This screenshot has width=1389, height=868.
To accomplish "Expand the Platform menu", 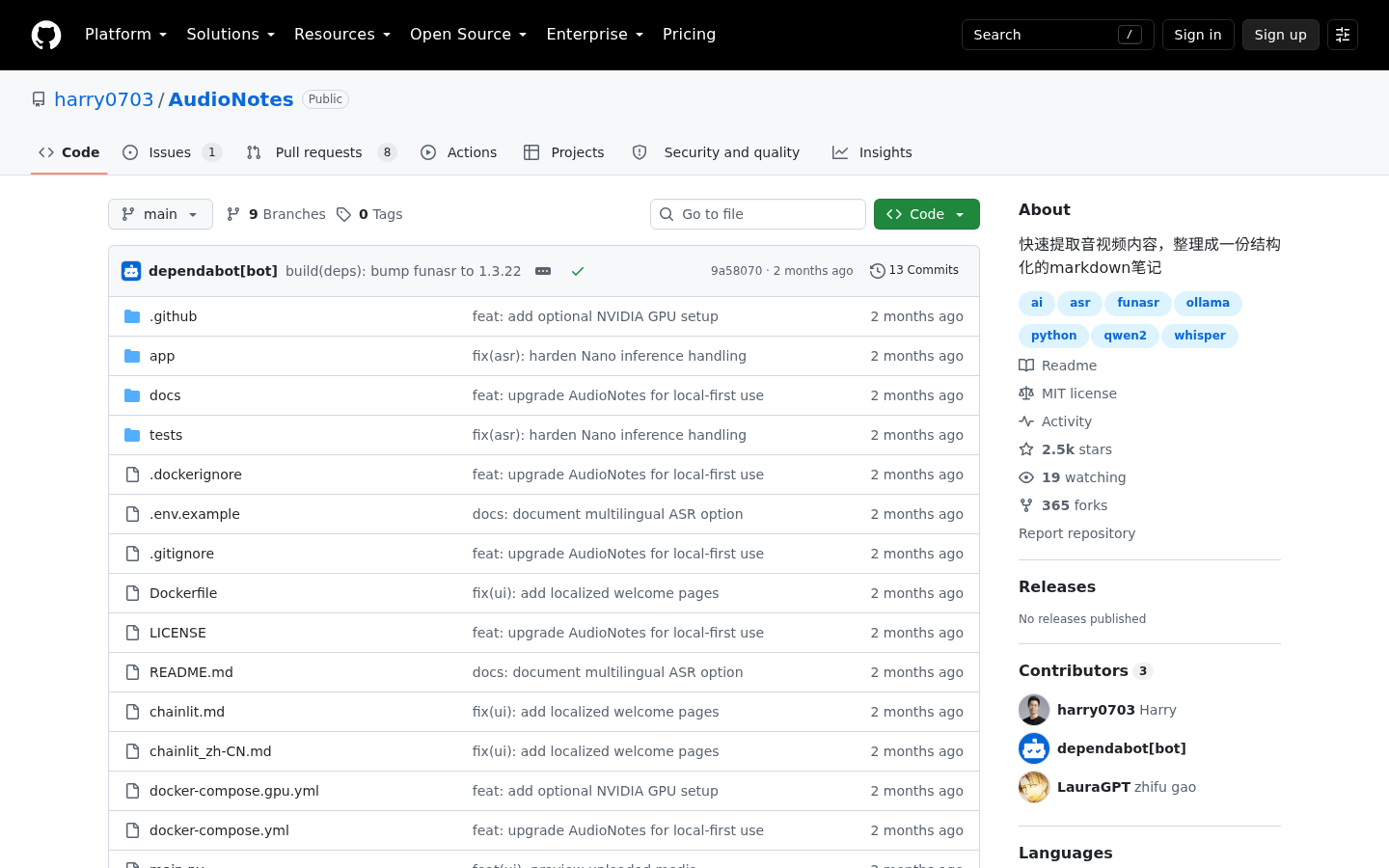I will tap(125, 35).
